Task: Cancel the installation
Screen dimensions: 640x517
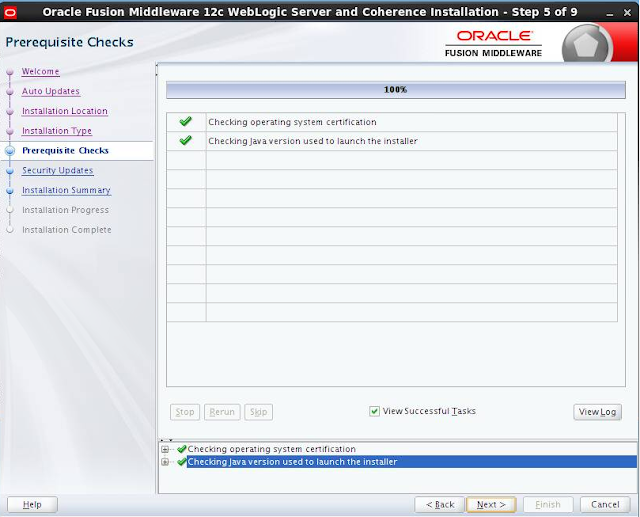Action: 605,505
